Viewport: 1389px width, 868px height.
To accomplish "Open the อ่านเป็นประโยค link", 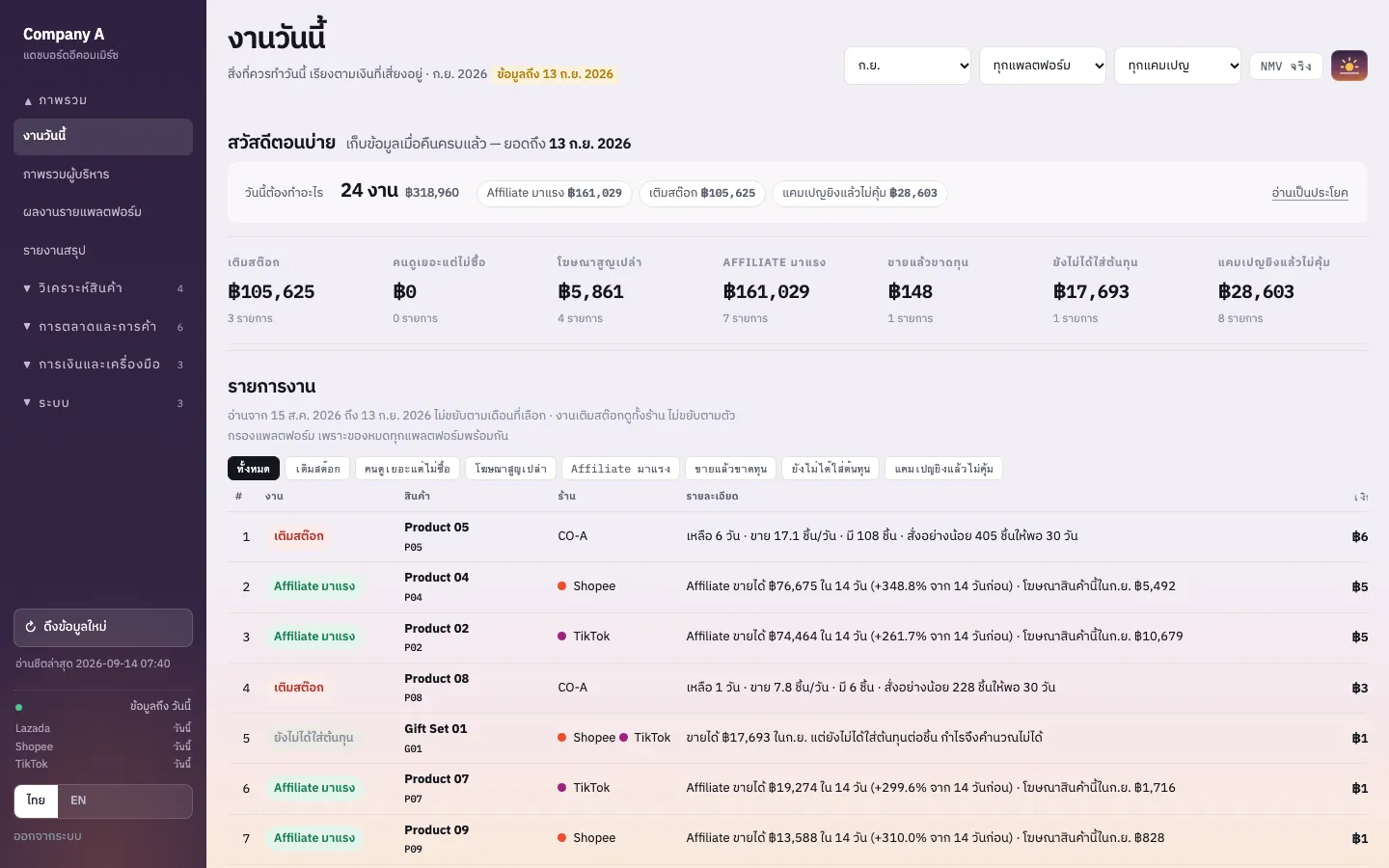I will click(x=1310, y=193).
